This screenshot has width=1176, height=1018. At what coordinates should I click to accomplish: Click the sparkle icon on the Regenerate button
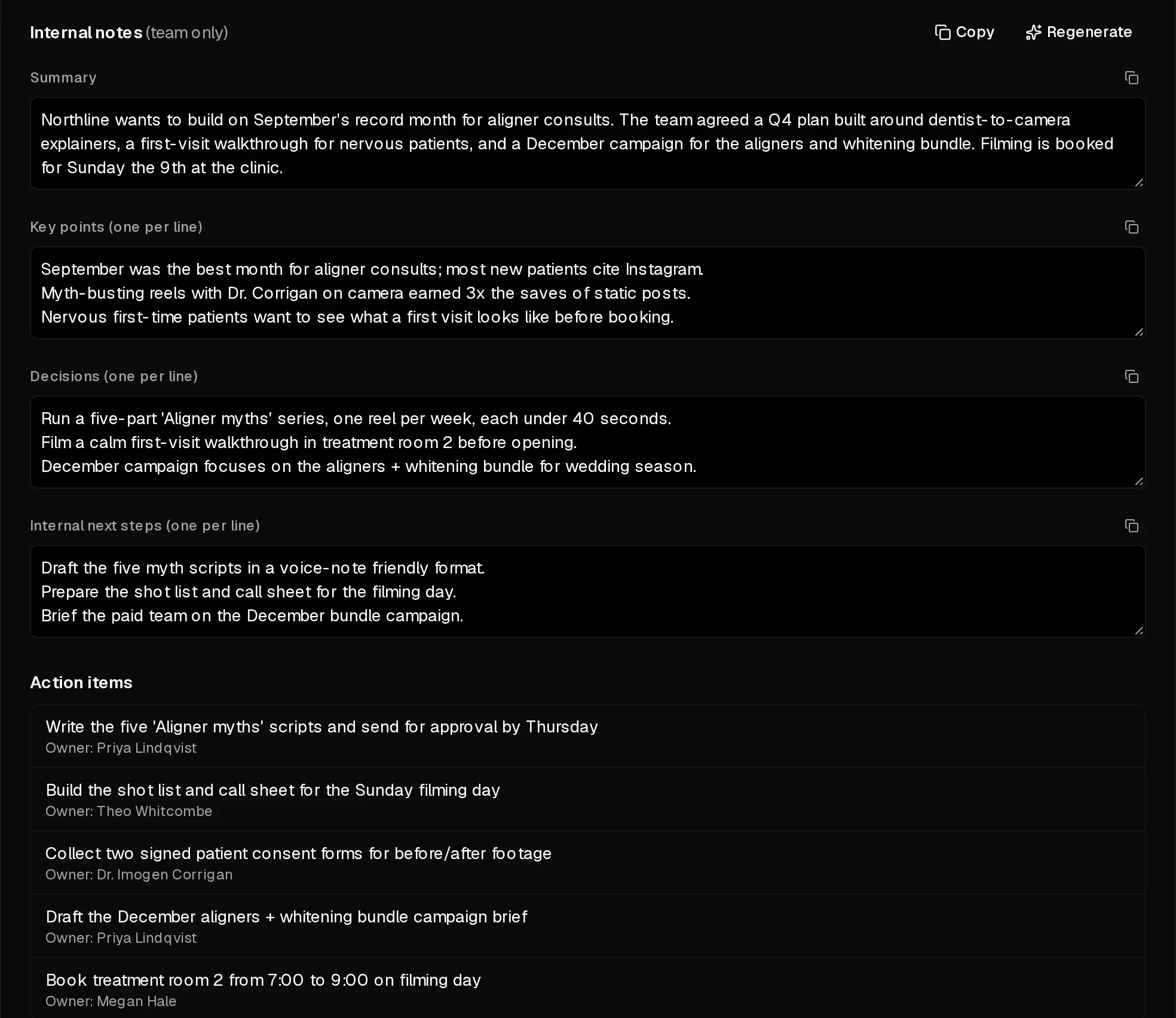click(x=1033, y=32)
